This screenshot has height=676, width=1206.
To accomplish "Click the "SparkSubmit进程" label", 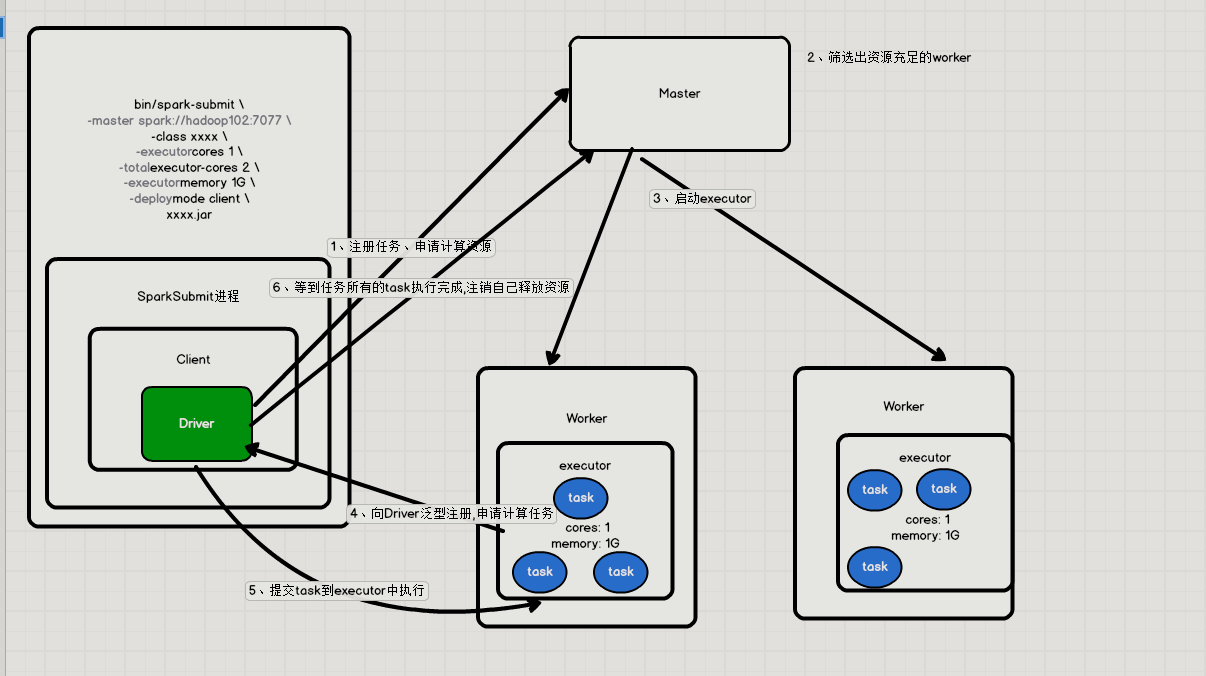I will tap(188, 296).
